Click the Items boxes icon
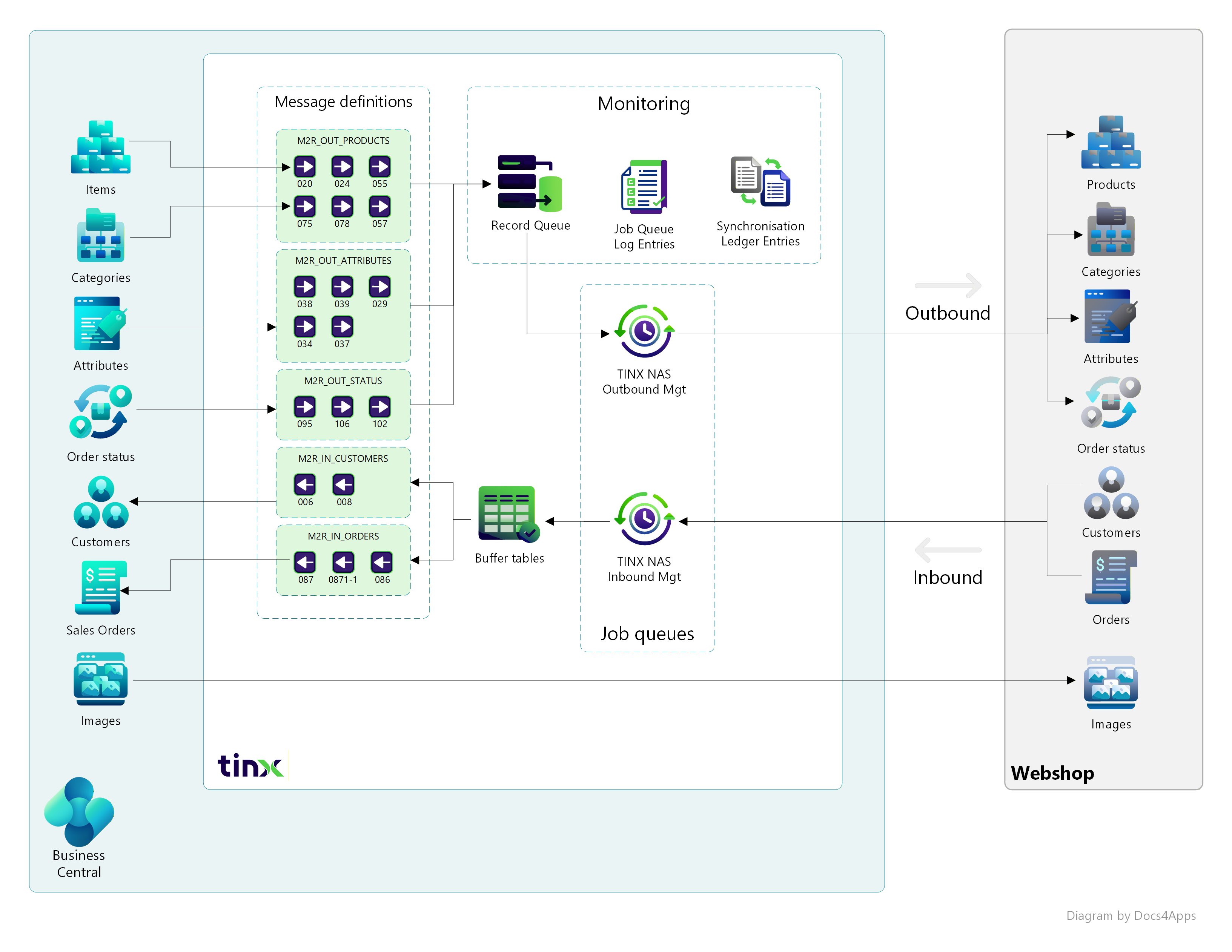The image size is (1232, 952). point(100,147)
